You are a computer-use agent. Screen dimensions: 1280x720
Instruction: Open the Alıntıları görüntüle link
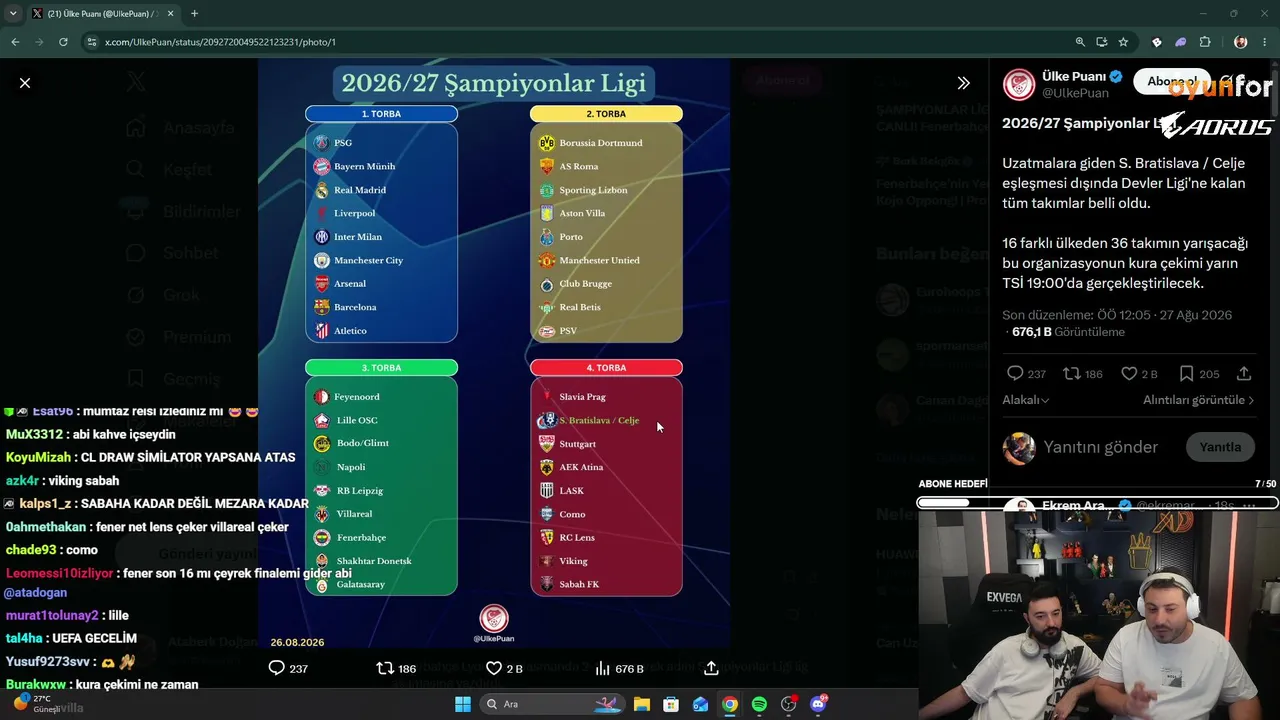(1198, 400)
